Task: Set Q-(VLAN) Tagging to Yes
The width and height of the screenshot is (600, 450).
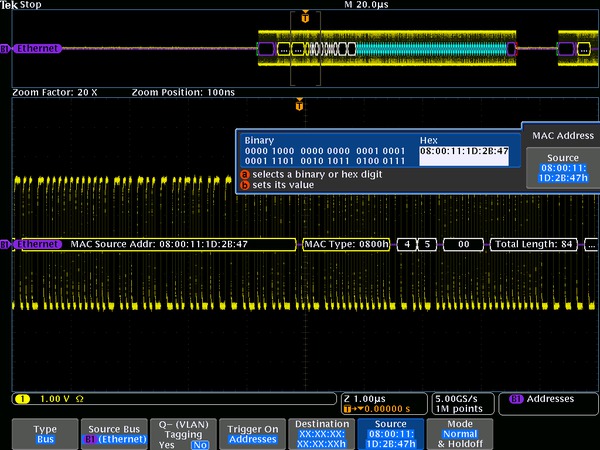Action: 166,444
